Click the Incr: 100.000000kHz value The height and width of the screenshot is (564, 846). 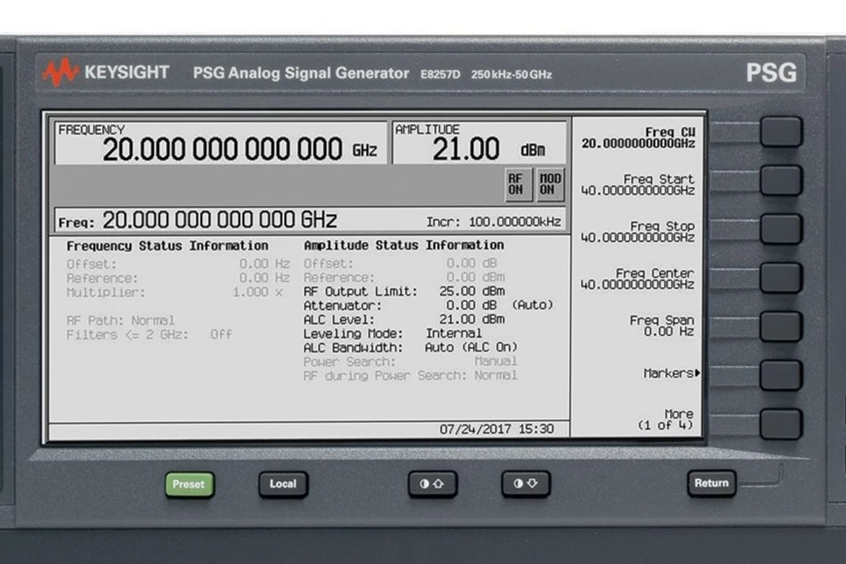pyautogui.click(x=494, y=222)
